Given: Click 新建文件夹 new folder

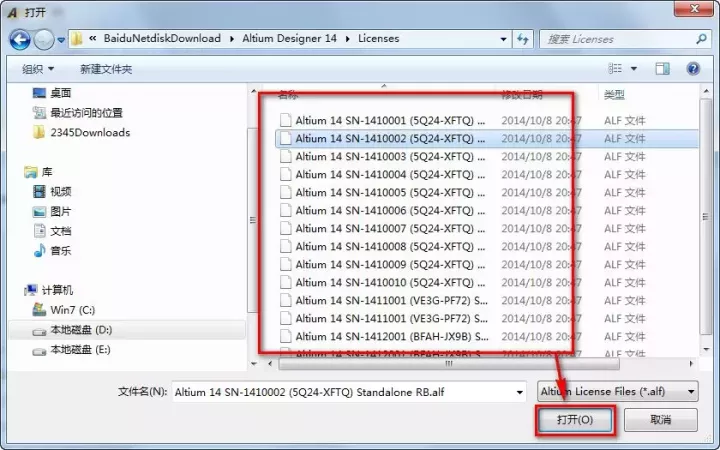Looking at the screenshot, I should coord(106,69).
